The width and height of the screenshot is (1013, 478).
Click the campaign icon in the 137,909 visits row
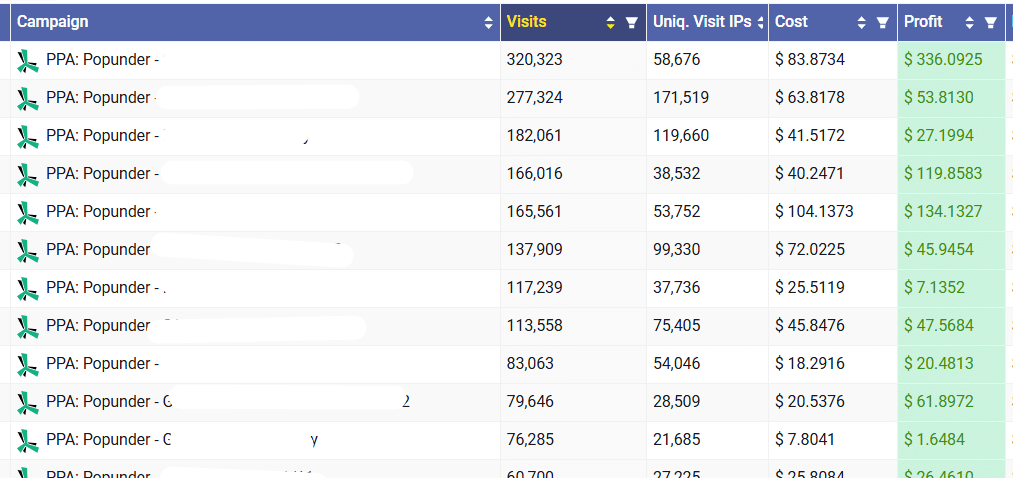[x=28, y=250]
